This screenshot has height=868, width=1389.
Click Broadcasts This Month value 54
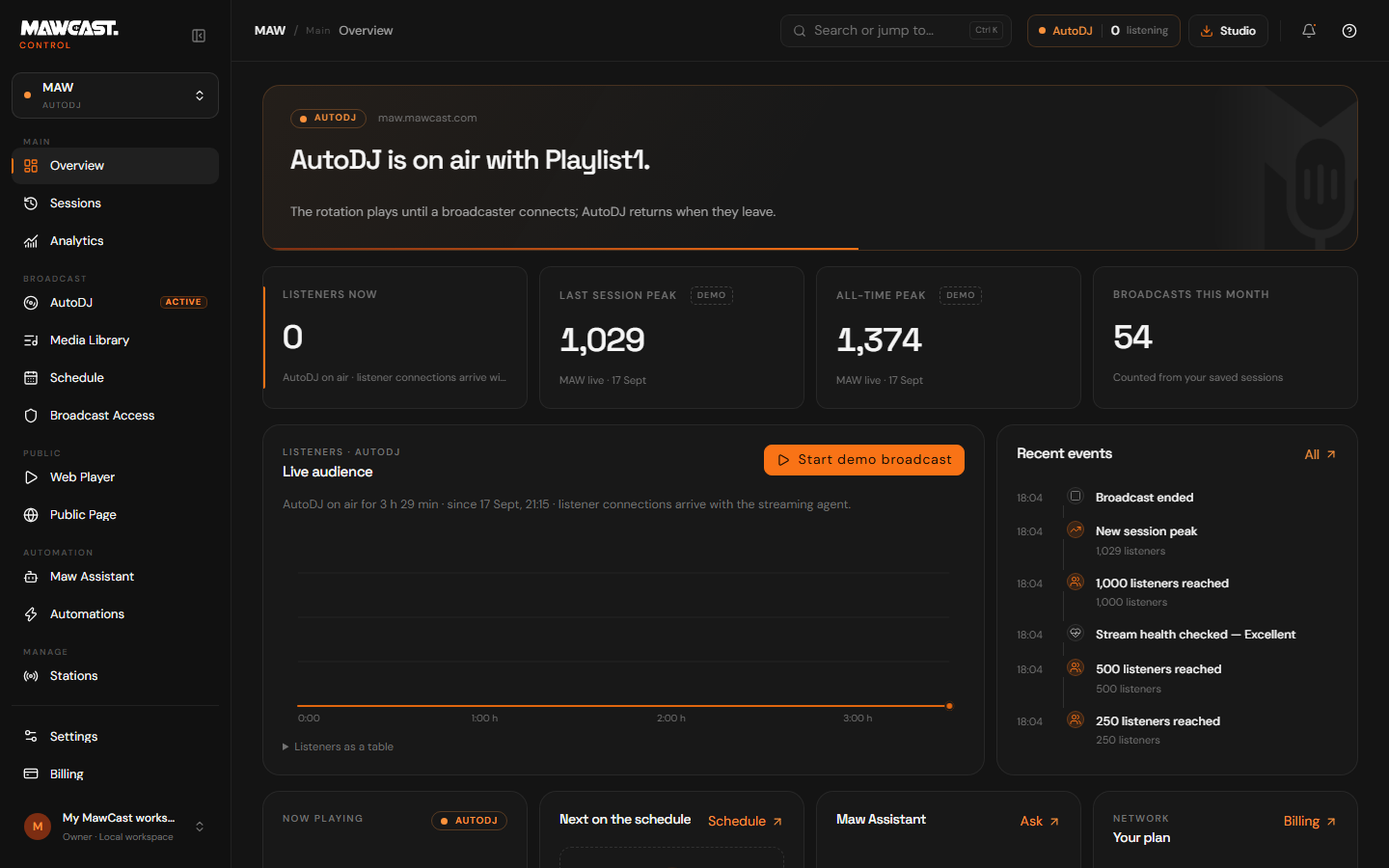[1132, 338]
